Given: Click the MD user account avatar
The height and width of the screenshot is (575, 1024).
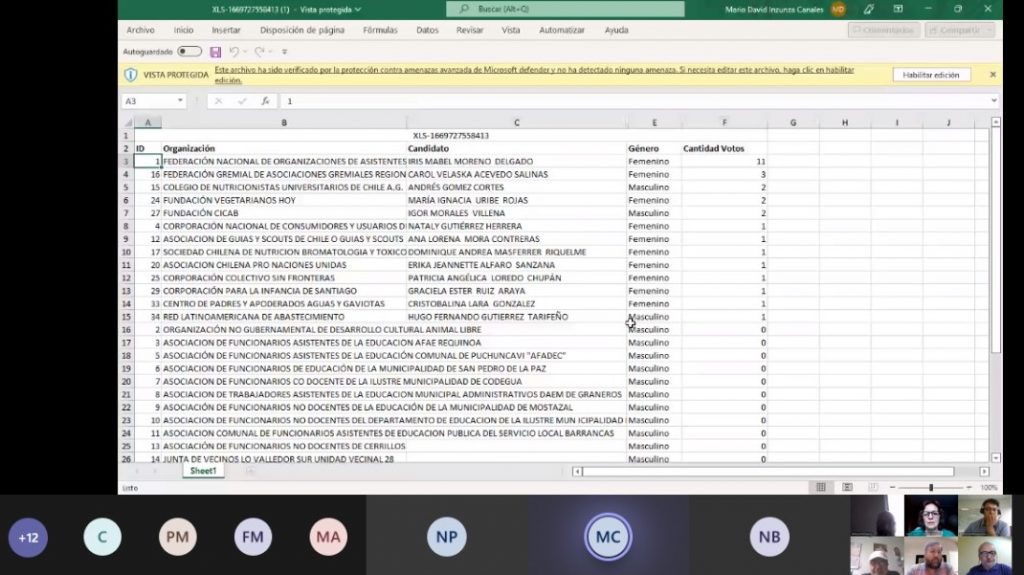Looking at the screenshot, I should click(838, 9).
